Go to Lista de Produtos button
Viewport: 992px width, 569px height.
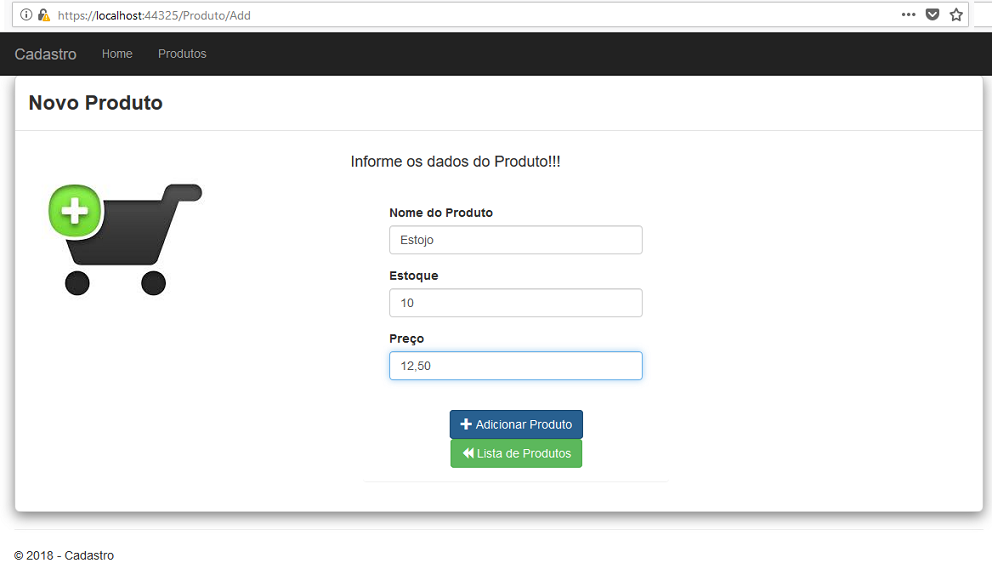tap(516, 453)
